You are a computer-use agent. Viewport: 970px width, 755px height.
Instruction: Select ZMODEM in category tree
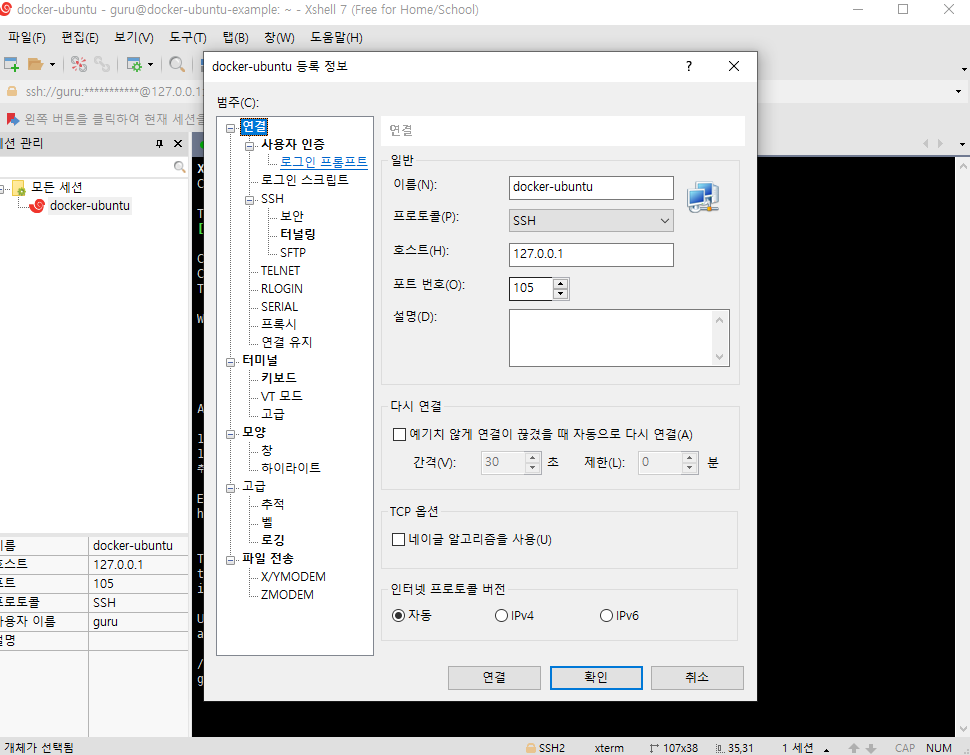point(287,595)
